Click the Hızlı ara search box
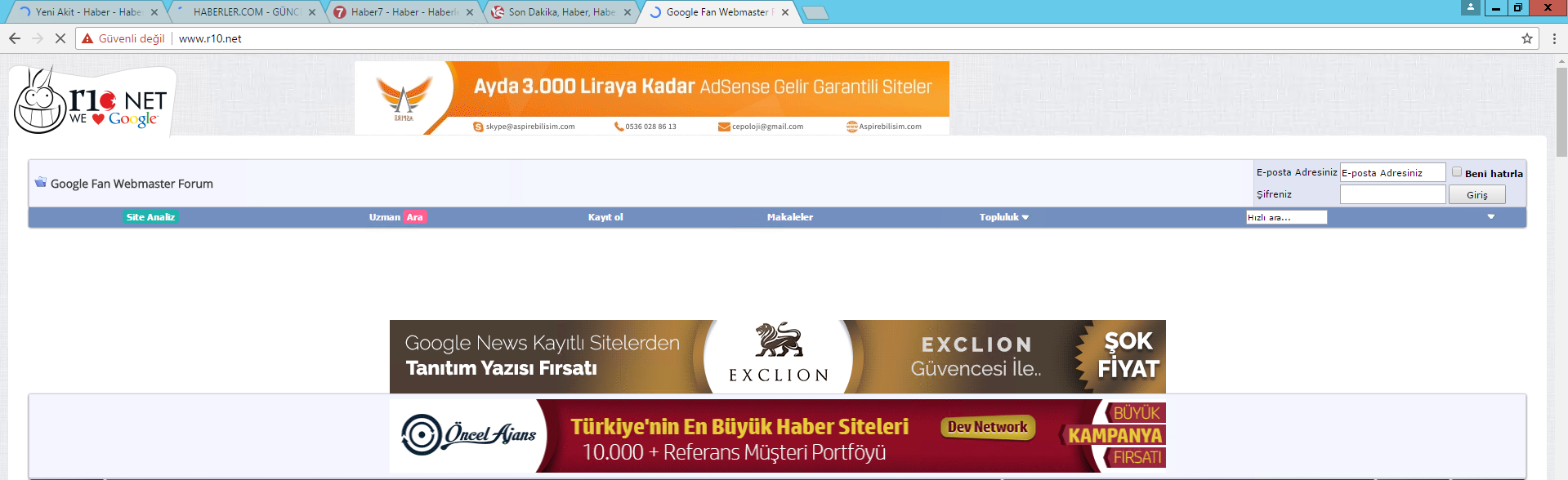The image size is (1568, 480). tap(1286, 217)
